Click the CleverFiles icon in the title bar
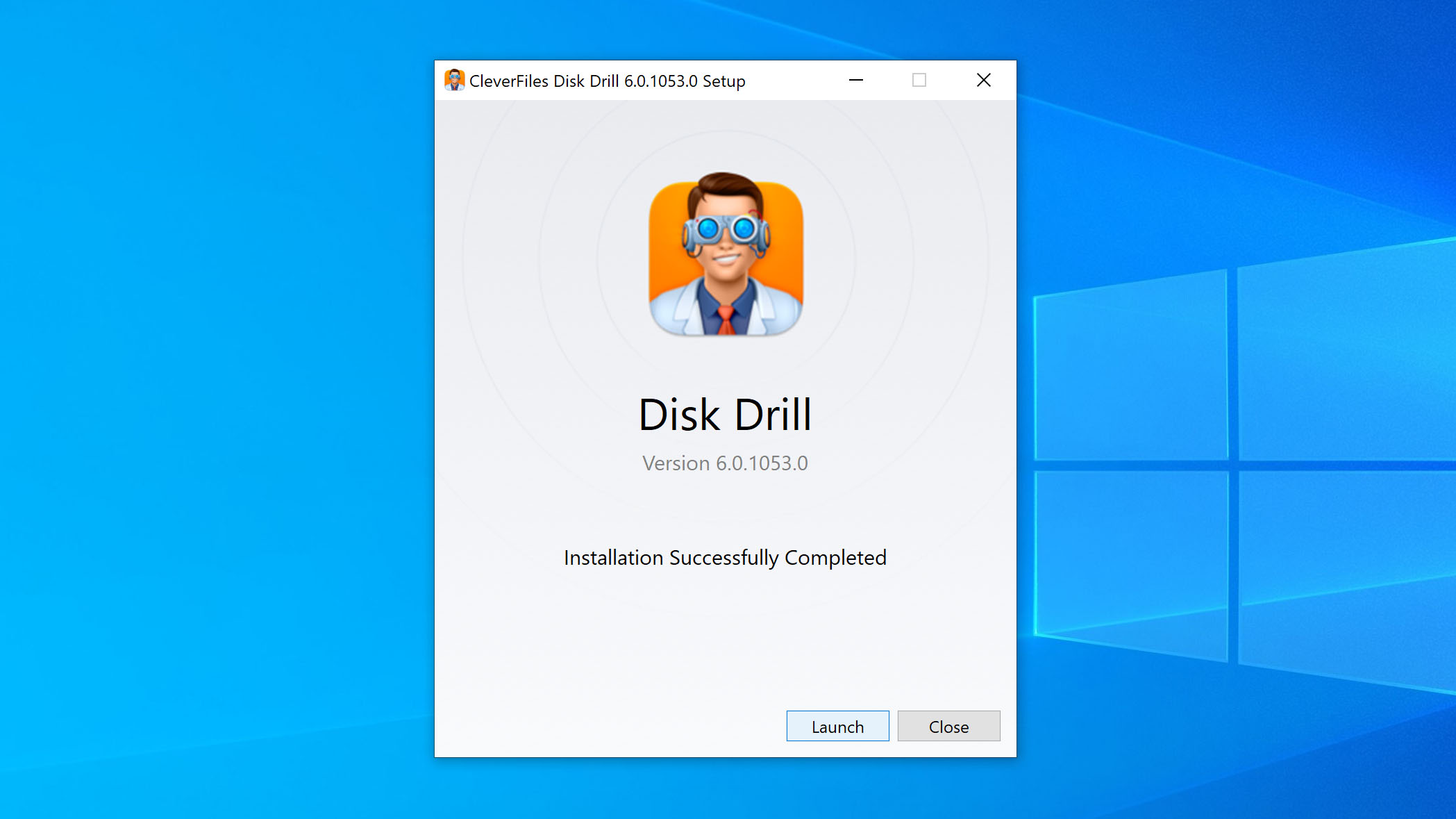 [x=455, y=80]
